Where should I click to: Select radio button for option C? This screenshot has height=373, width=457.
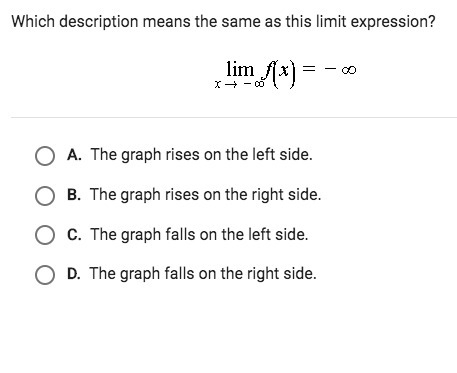[45, 235]
